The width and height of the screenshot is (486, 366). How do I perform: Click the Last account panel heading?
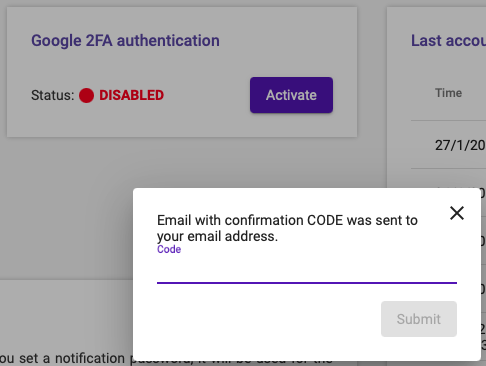click(x=448, y=41)
